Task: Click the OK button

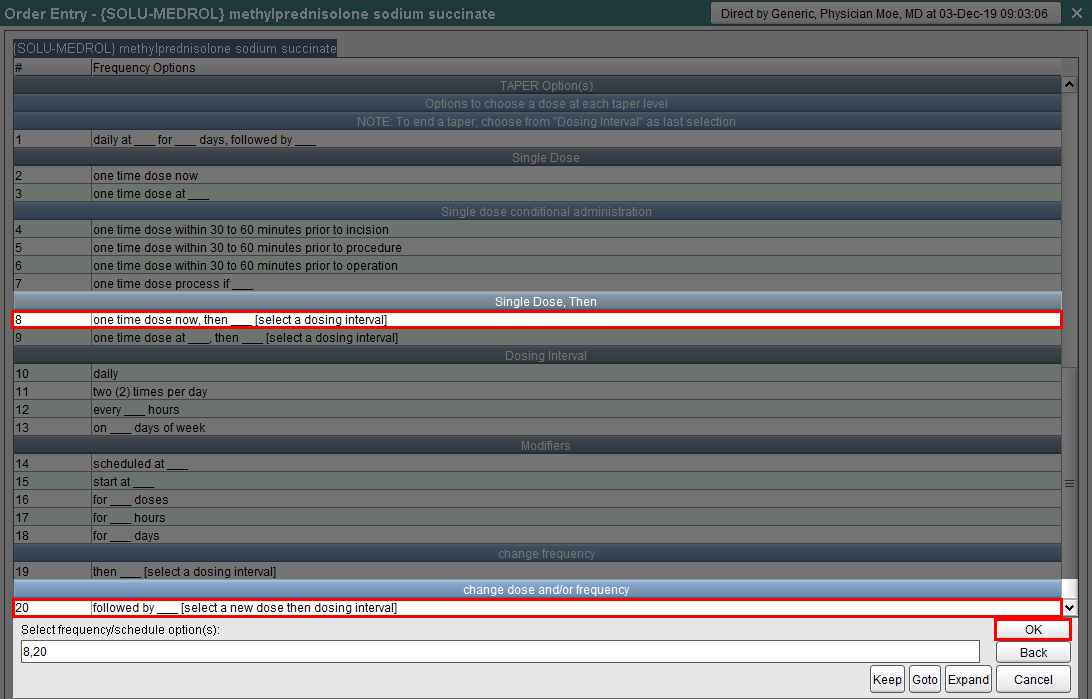Action: (x=1033, y=630)
